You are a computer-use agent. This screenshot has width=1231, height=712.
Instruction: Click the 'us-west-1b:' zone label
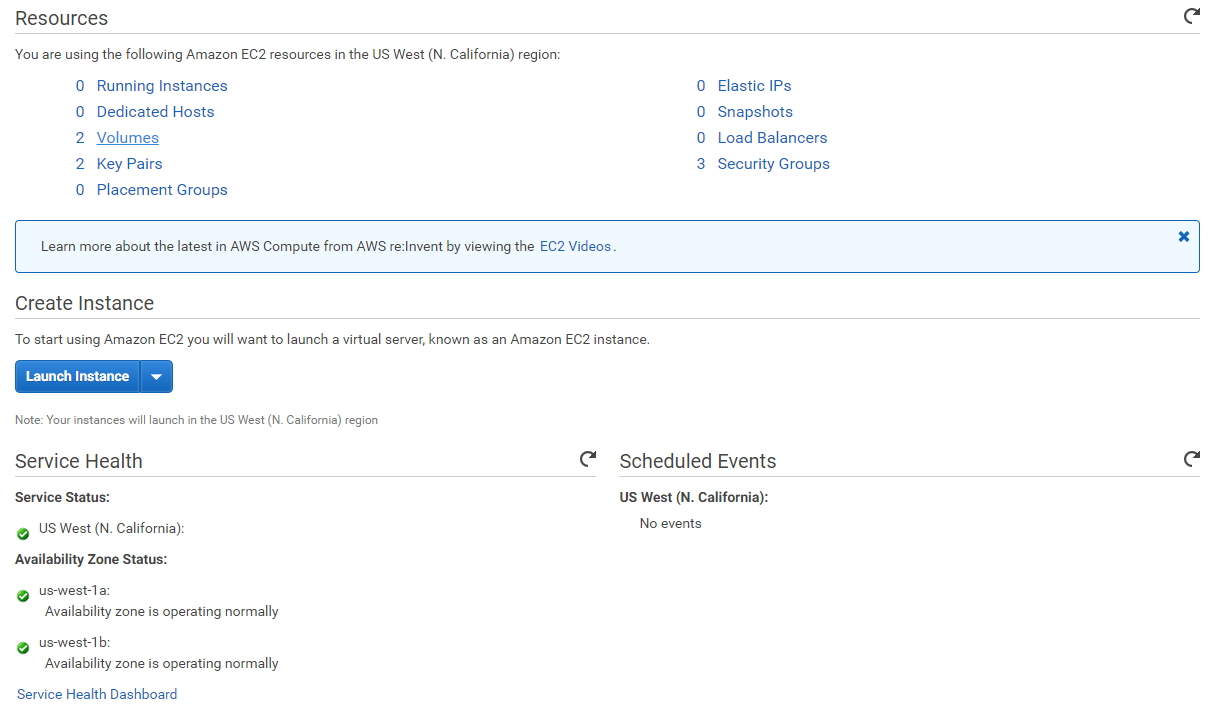click(74, 642)
